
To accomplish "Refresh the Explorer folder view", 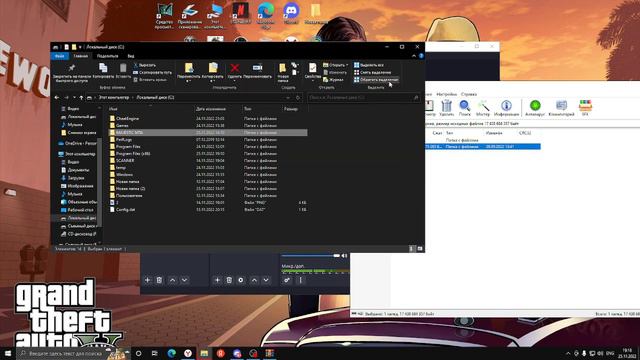I will [298, 98].
